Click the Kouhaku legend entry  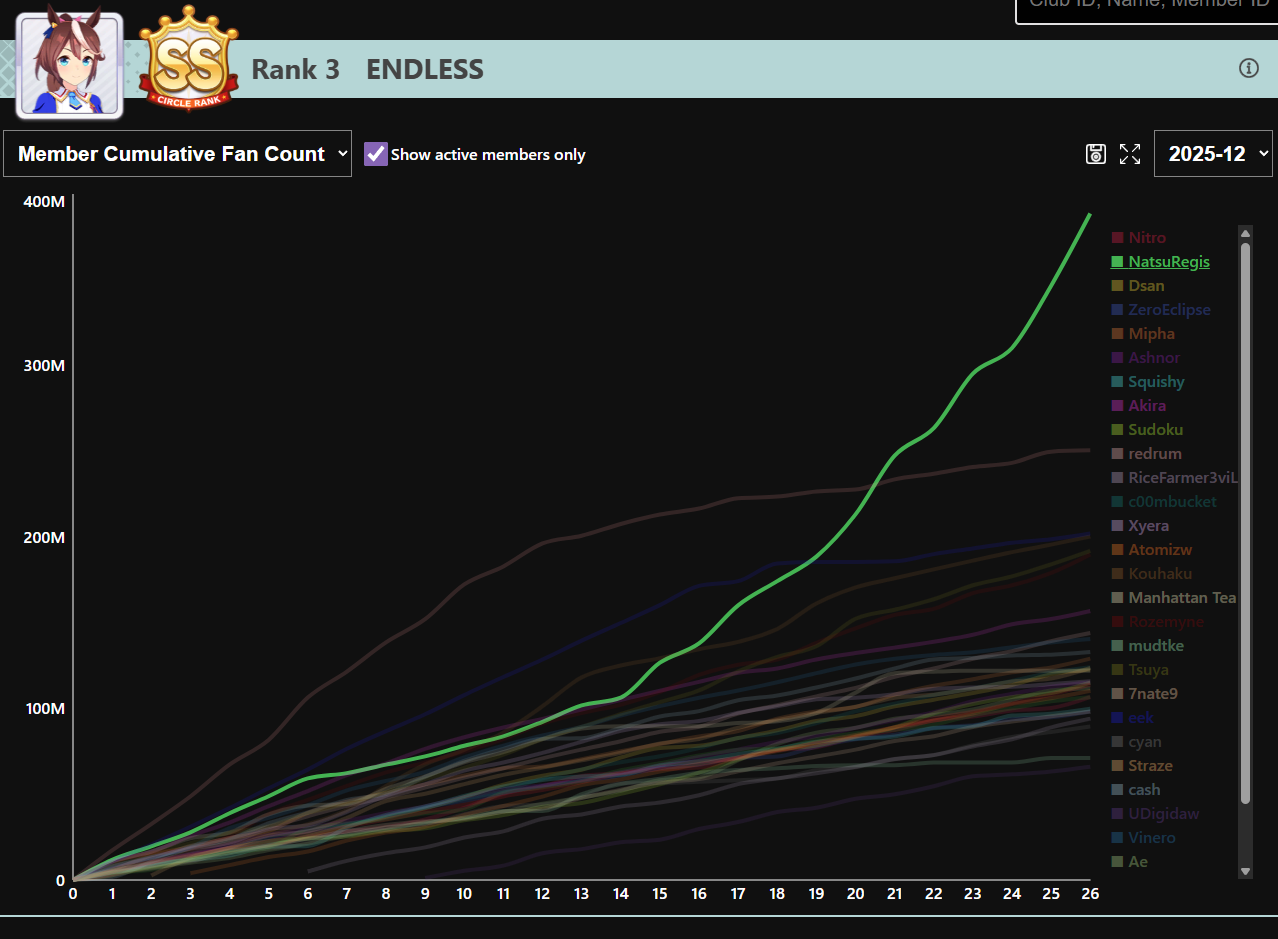[1152, 574]
